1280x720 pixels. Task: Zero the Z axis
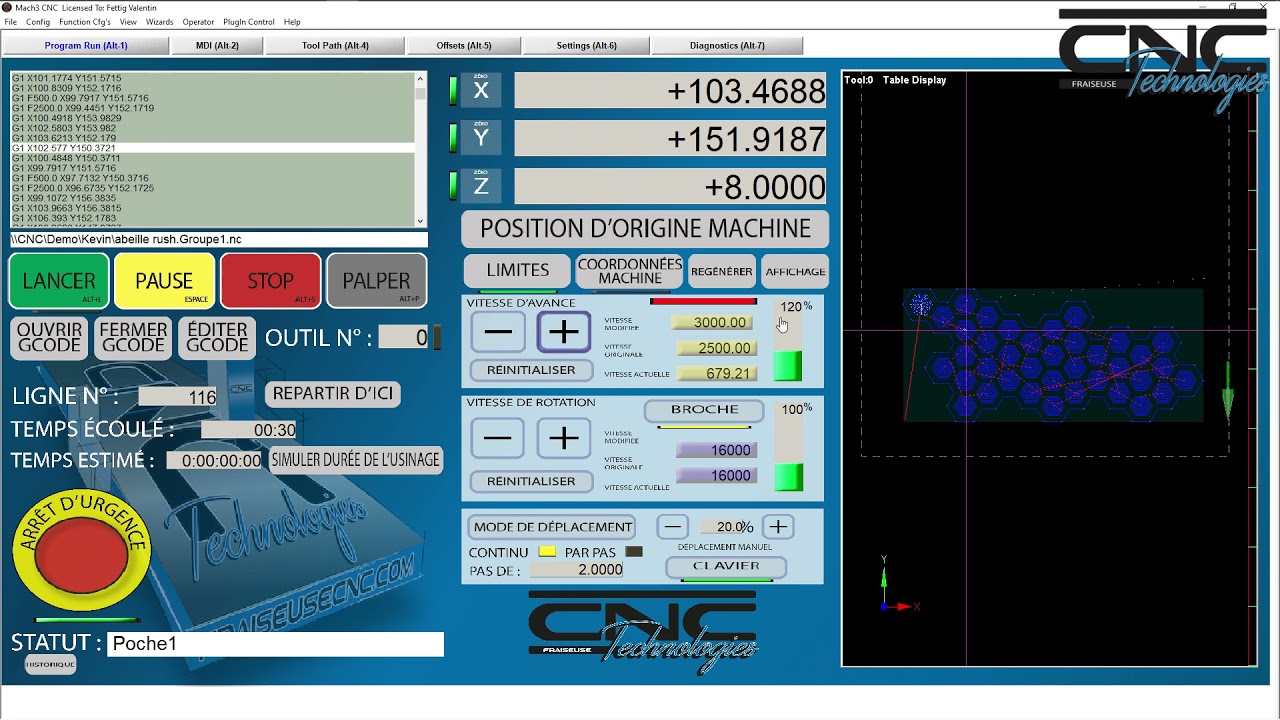pos(481,186)
